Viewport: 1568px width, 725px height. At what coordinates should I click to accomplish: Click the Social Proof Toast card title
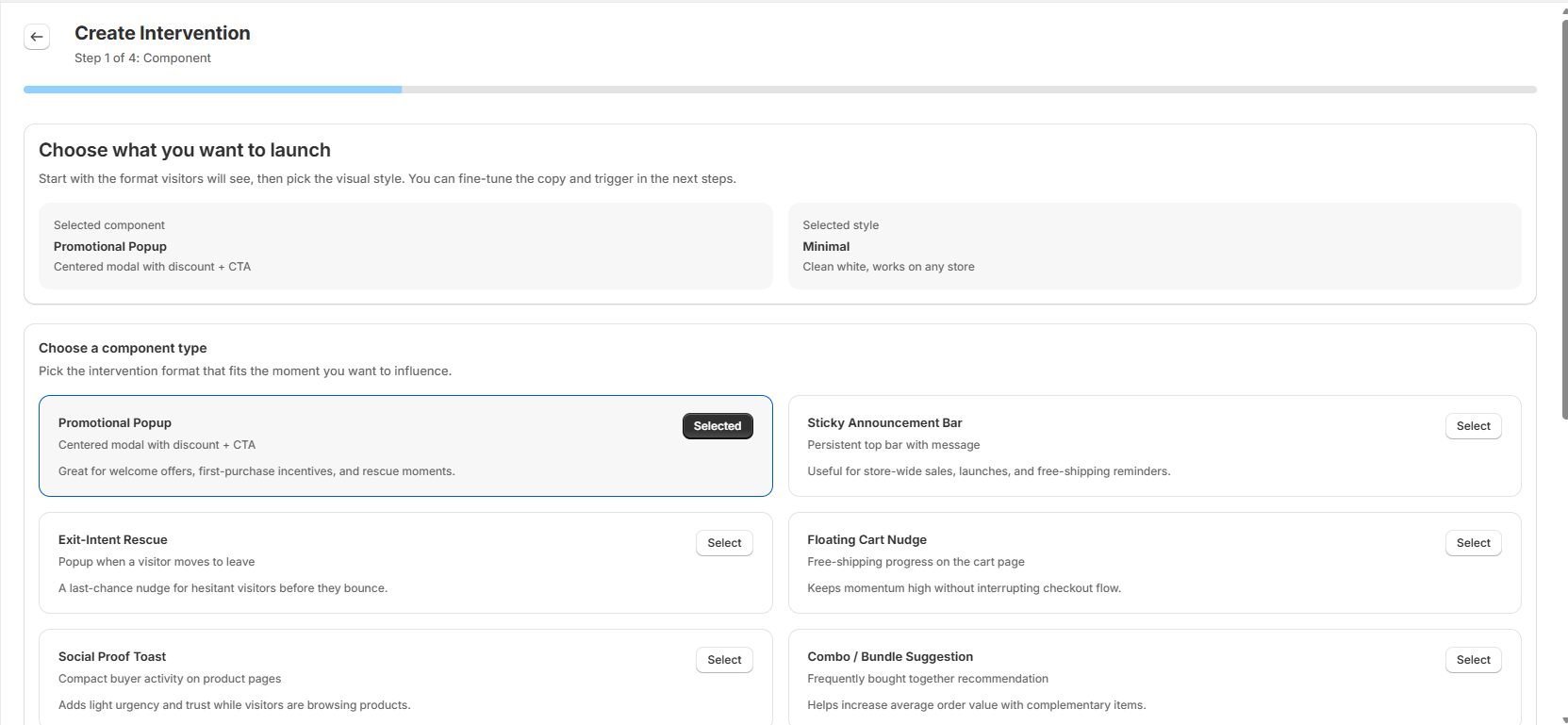(111, 657)
